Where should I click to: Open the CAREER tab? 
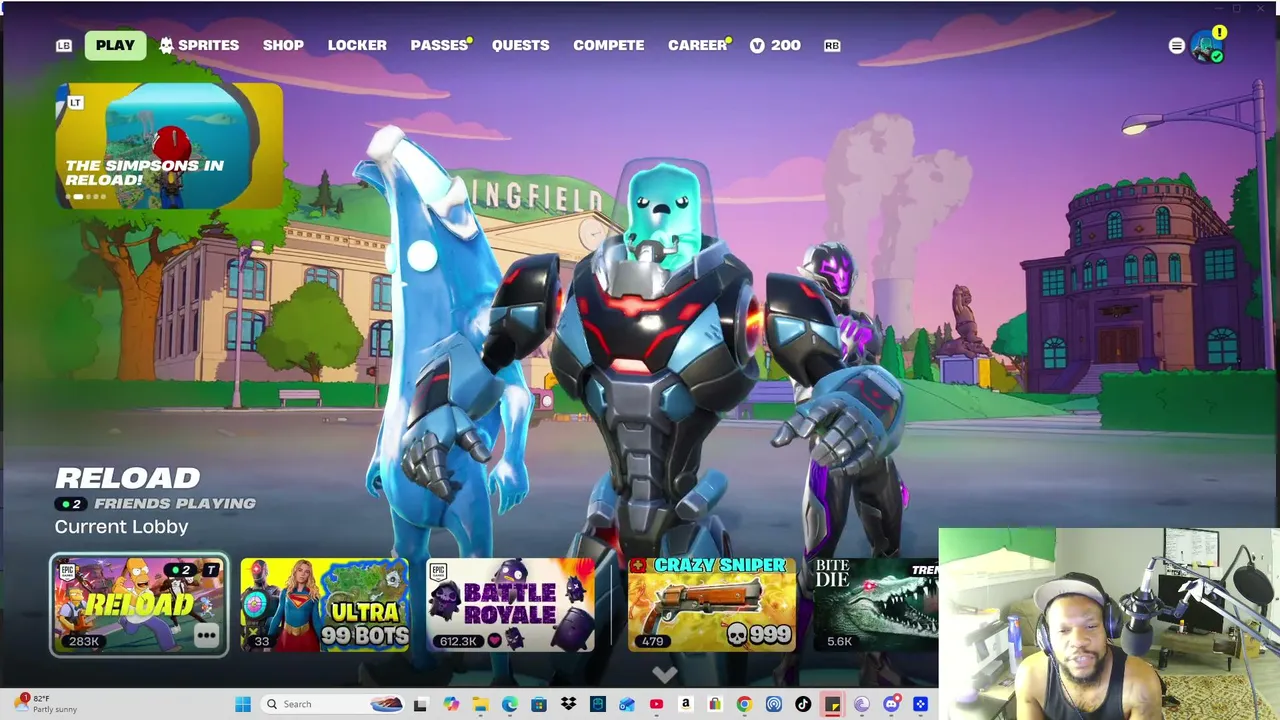click(x=697, y=45)
